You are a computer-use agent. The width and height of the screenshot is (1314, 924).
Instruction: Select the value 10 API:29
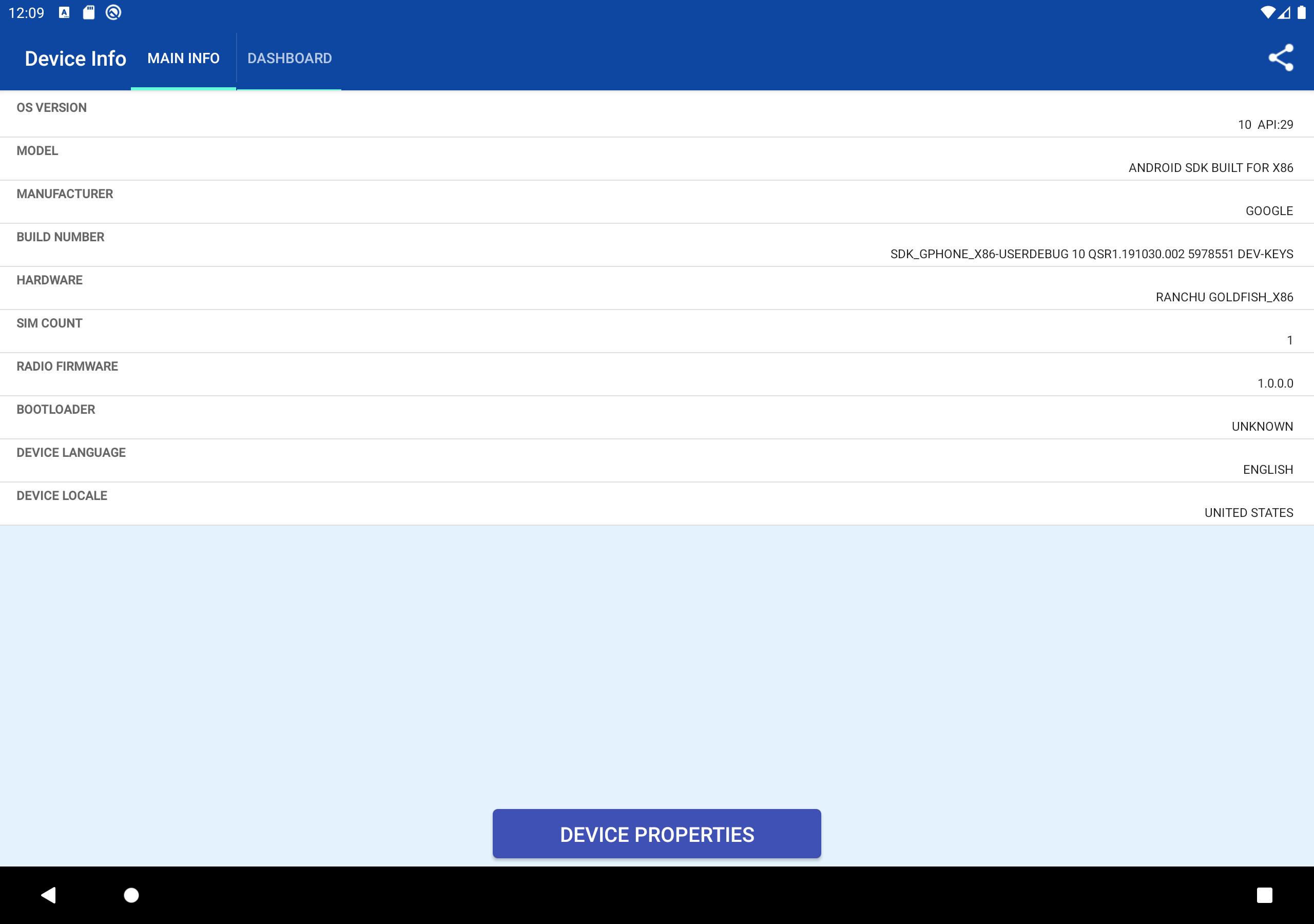coord(1265,125)
